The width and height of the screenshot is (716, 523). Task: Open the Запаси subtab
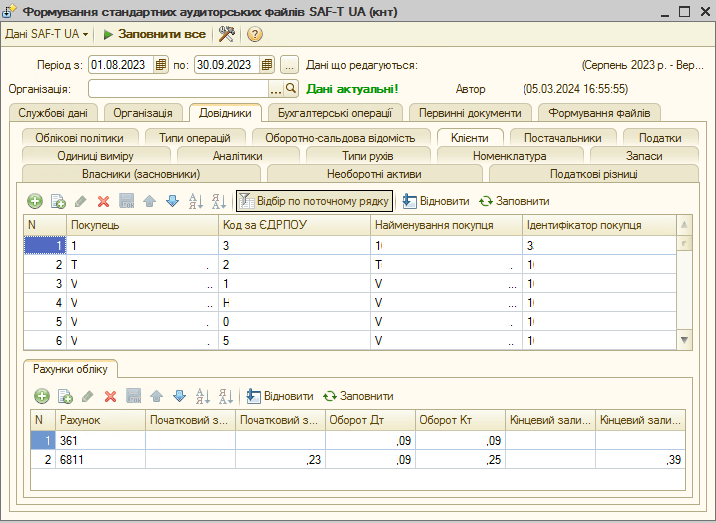tap(644, 156)
